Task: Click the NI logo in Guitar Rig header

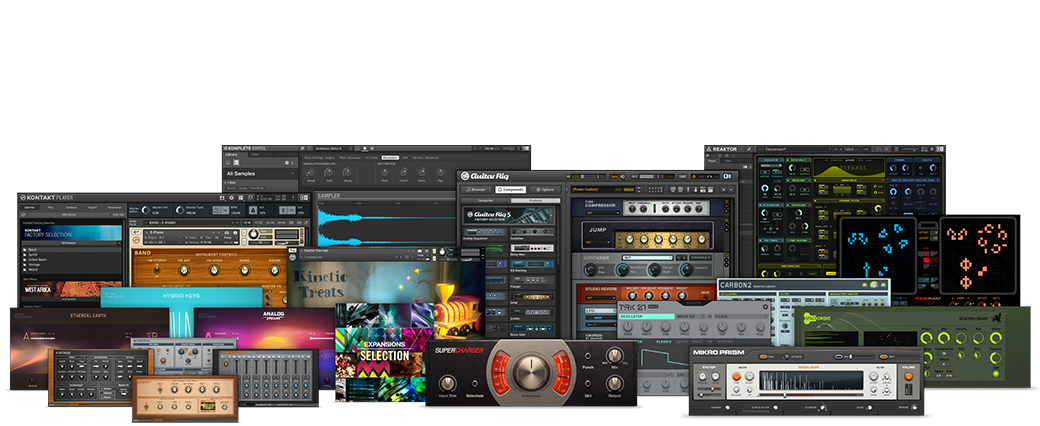Action: point(728,177)
